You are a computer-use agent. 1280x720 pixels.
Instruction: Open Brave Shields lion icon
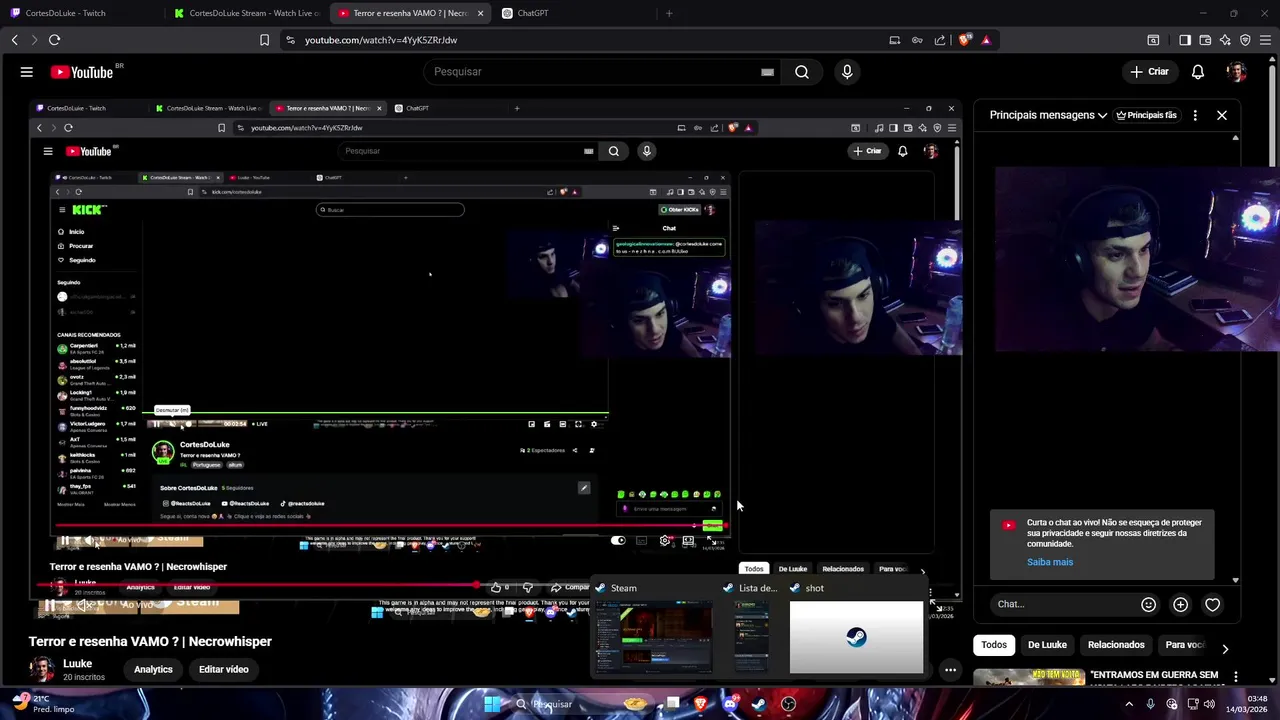(964, 40)
